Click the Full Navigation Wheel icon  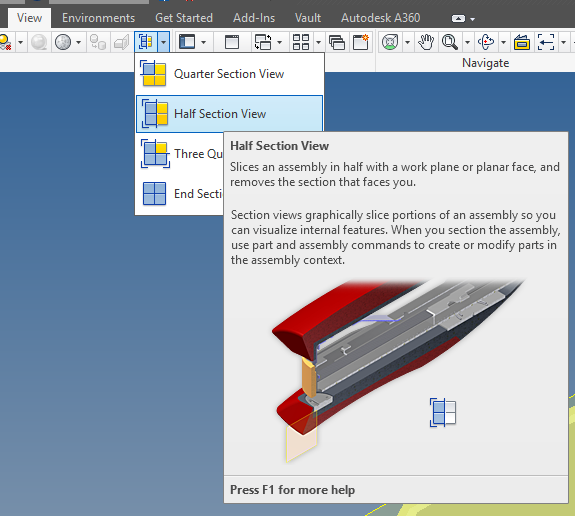(x=390, y=42)
